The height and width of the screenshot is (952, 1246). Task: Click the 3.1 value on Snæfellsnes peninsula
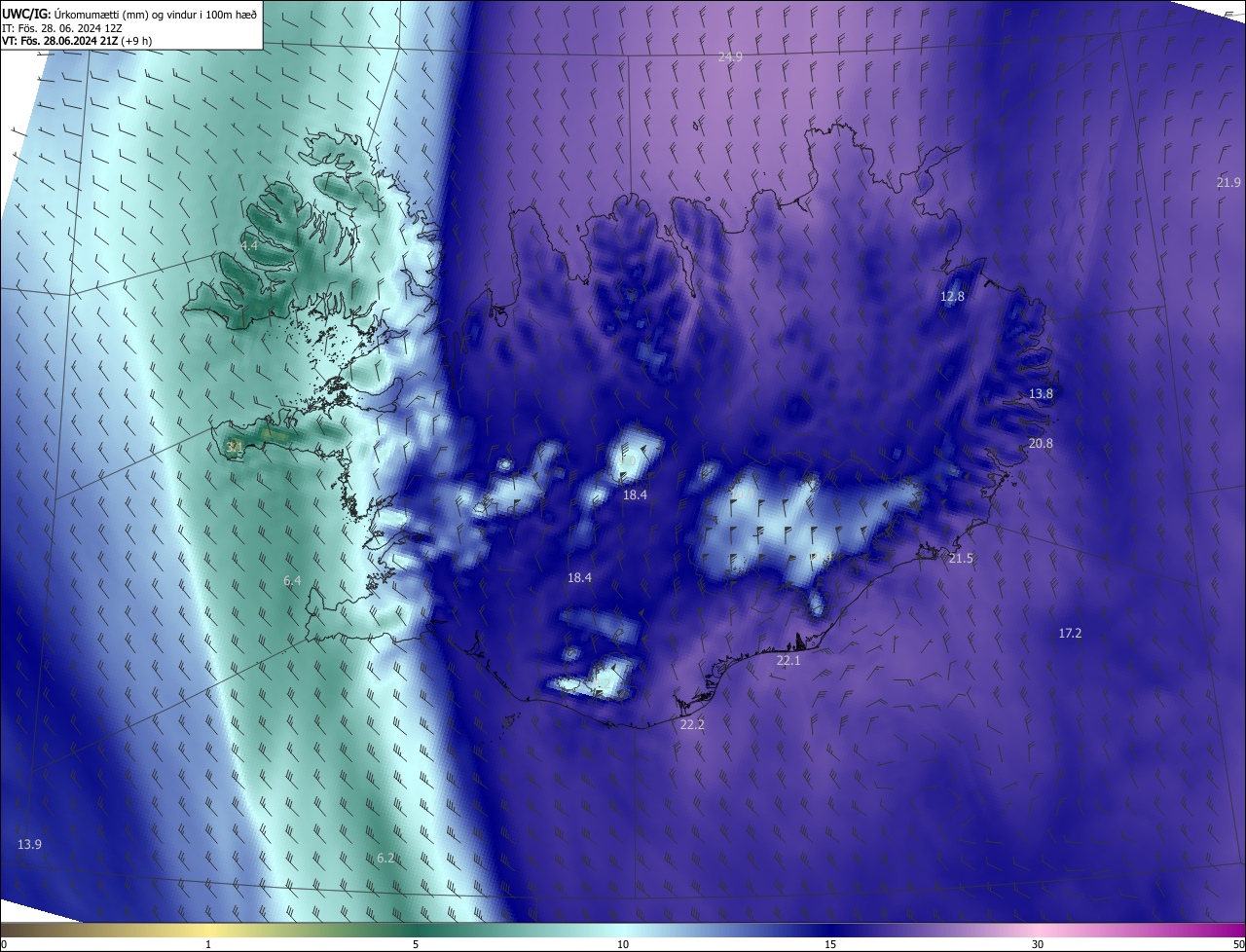[x=235, y=447]
